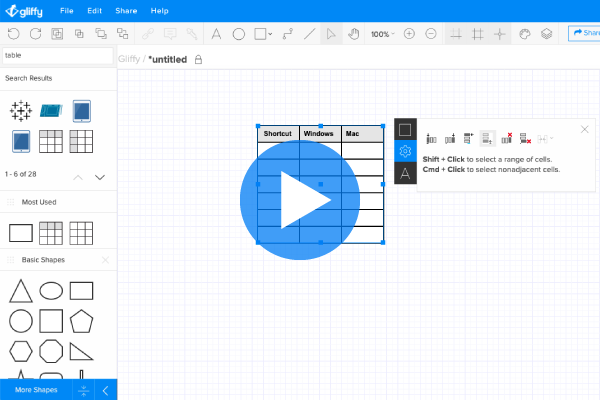Toggle snap to drawing guides icon
The height and width of the screenshot is (400, 600).
click(x=499, y=34)
